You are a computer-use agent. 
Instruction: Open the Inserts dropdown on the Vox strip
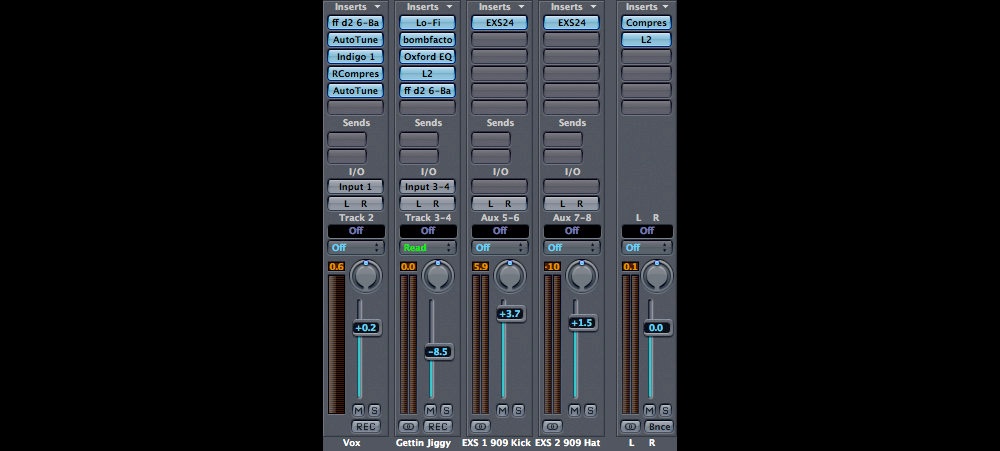[356, 7]
